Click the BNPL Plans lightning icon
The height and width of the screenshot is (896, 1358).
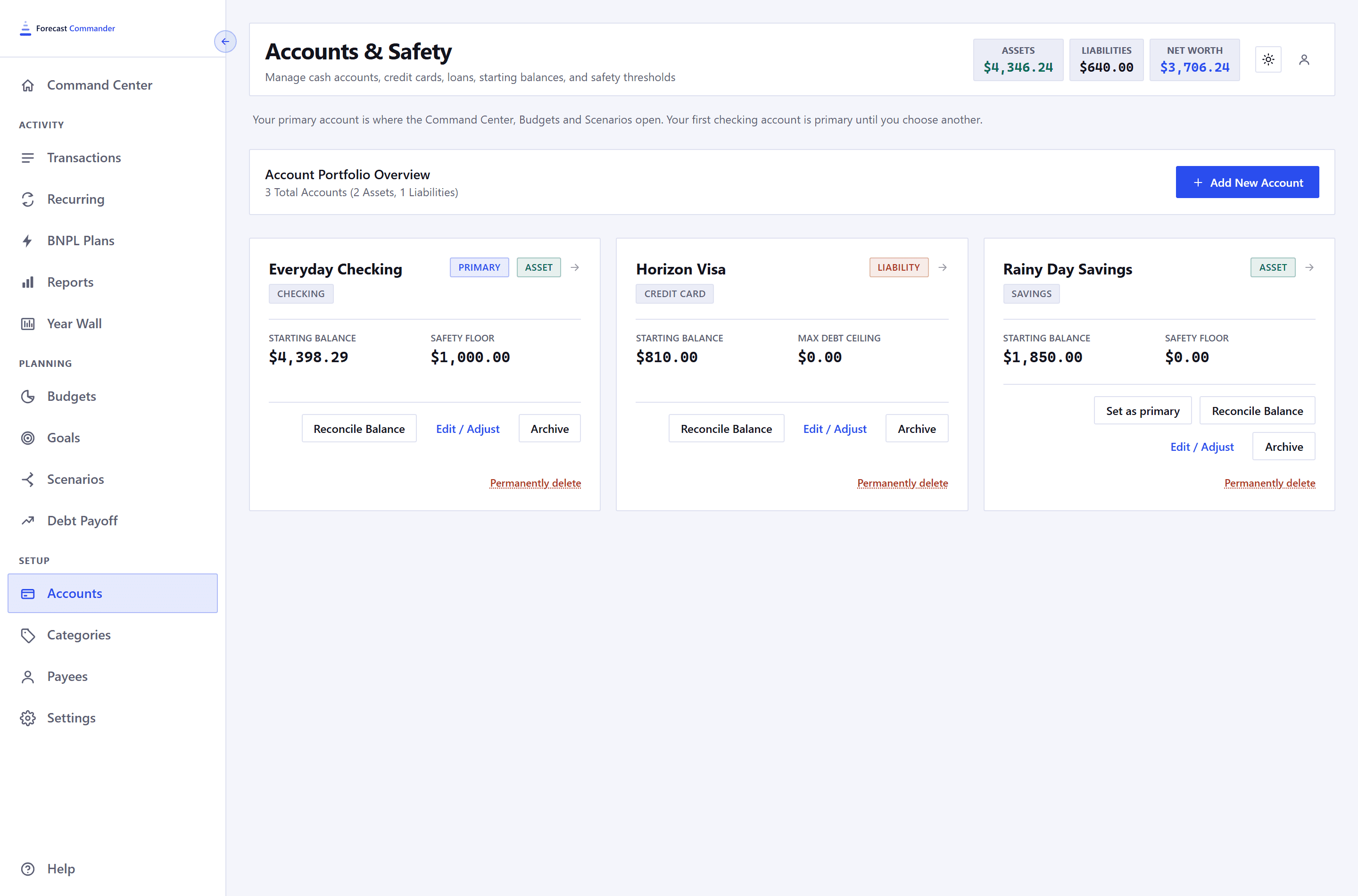(27, 241)
